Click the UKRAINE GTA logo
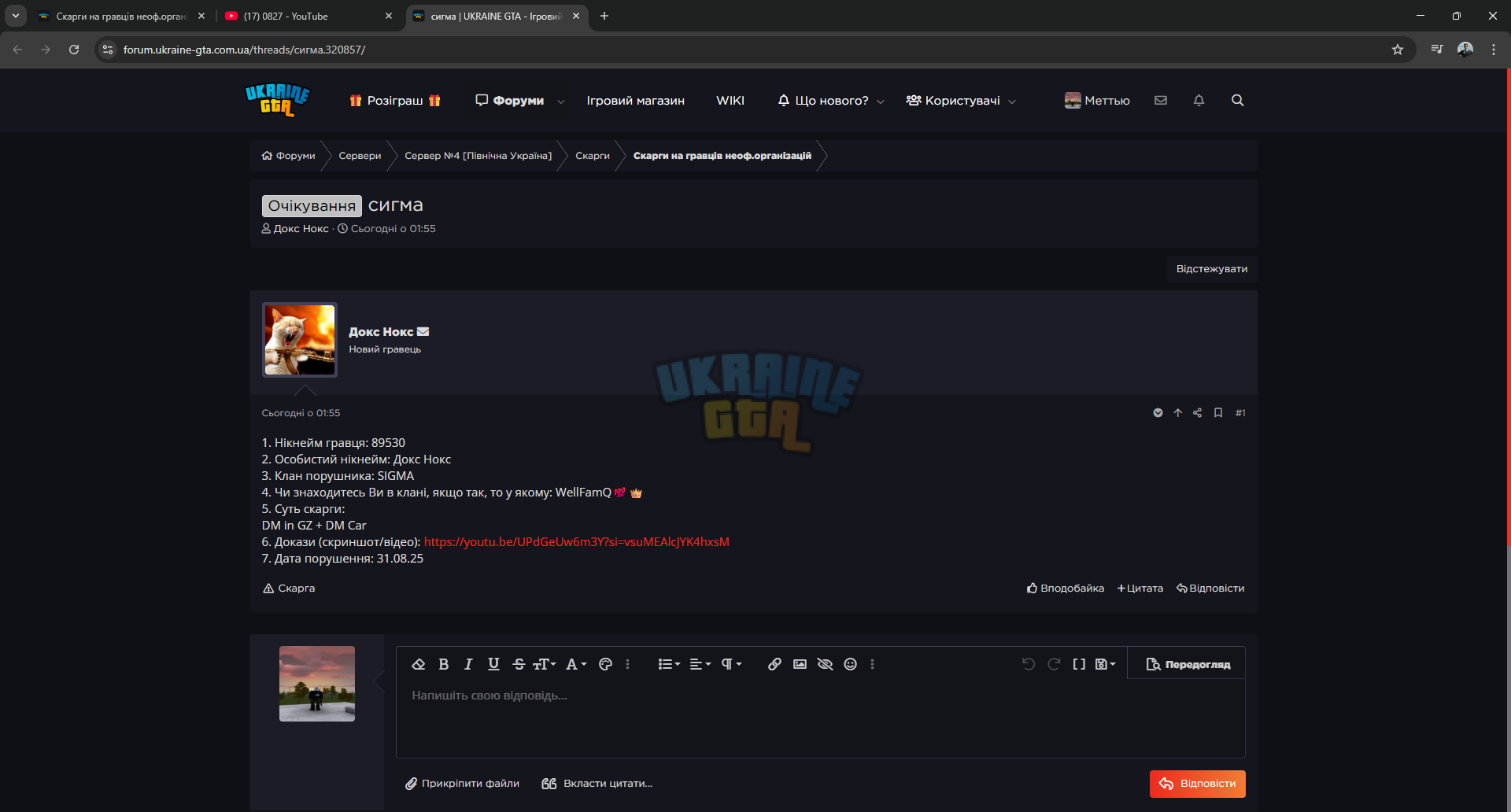 (x=277, y=101)
